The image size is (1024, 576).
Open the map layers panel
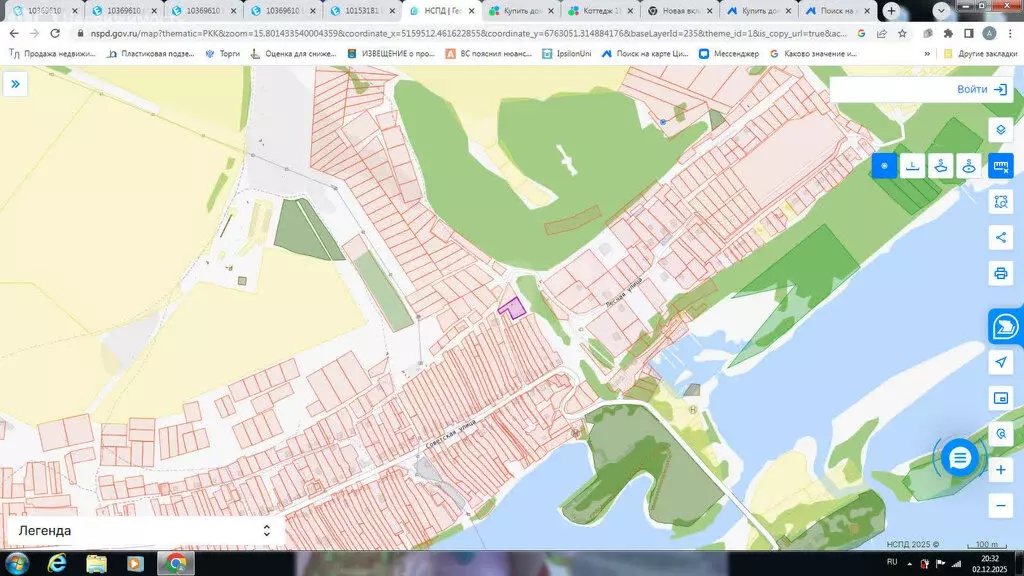pyautogui.click(x=1000, y=130)
